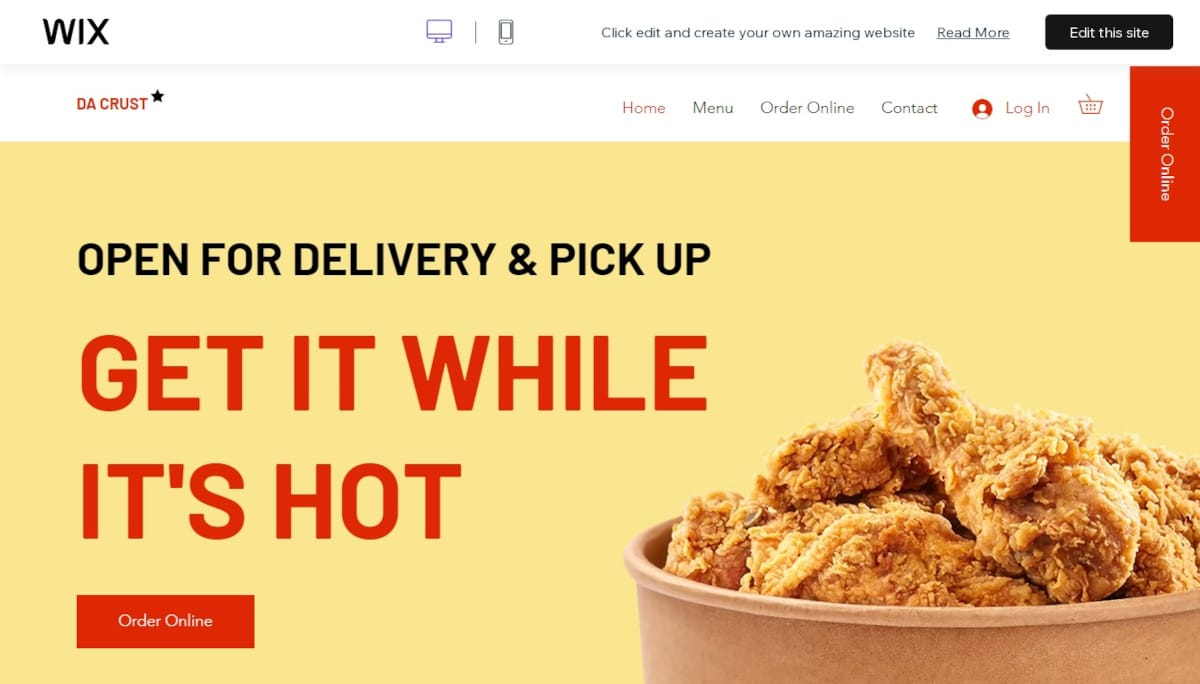Click the WIX logo
Image resolution: width=1200 pixels, height=684 pixels.
76,32
